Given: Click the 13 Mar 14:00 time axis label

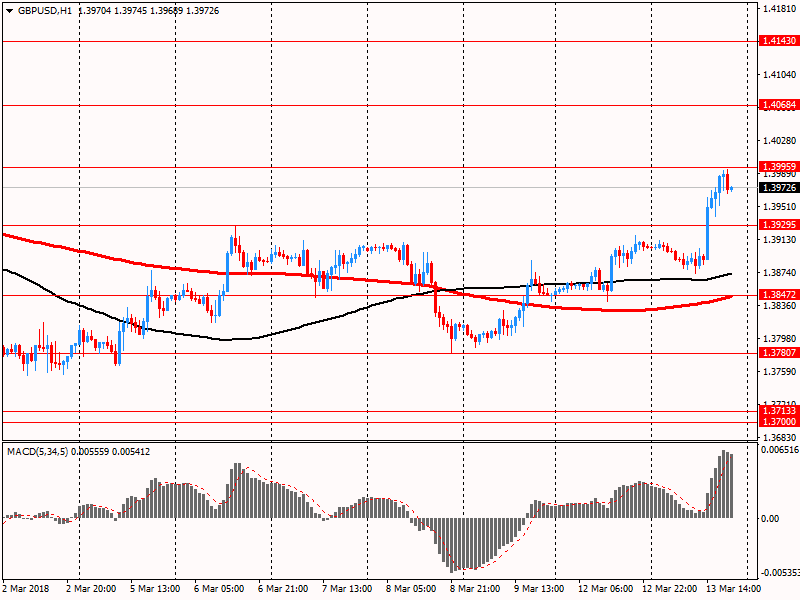Looking at the screenshot, I should click(x=733, y=589).
